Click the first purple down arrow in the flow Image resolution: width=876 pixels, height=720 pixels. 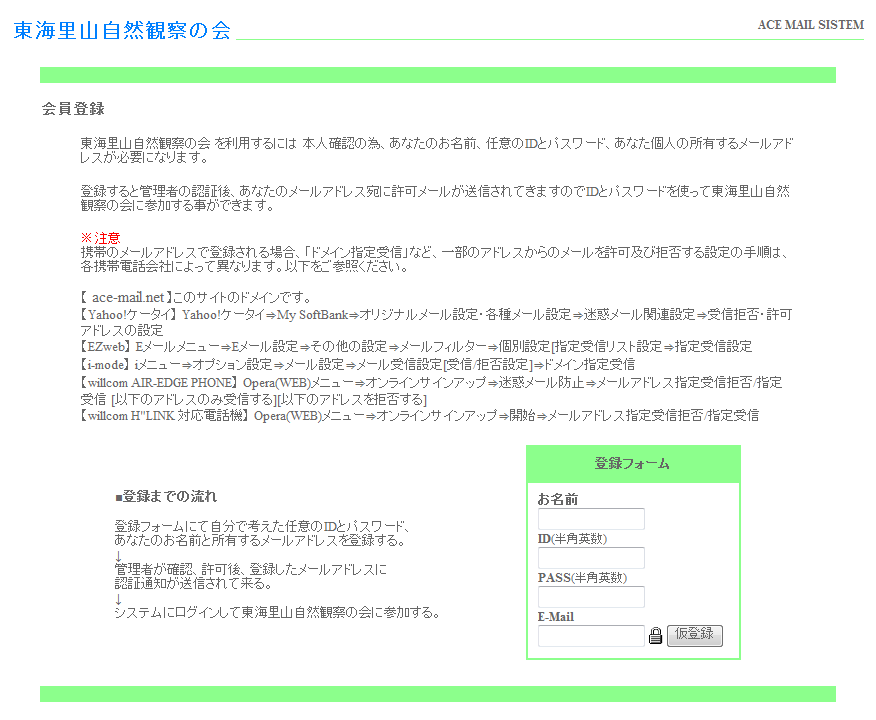click(118, 556)
